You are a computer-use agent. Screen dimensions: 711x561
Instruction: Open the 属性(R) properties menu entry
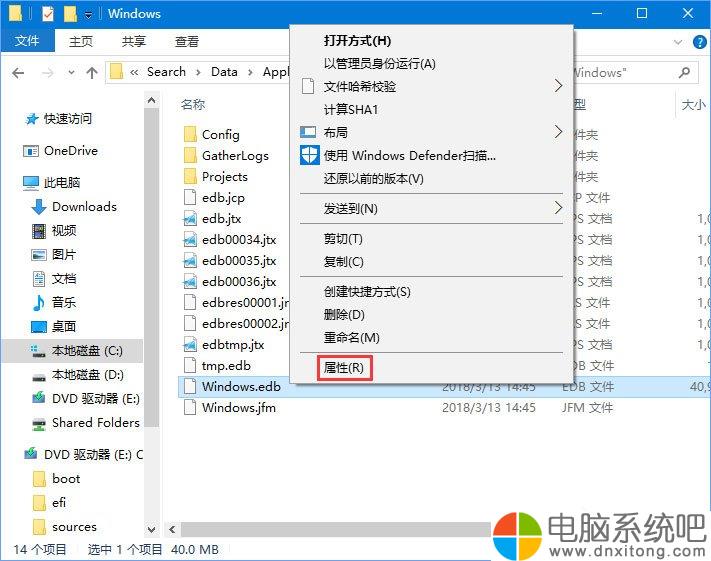(x=345, y=368)
